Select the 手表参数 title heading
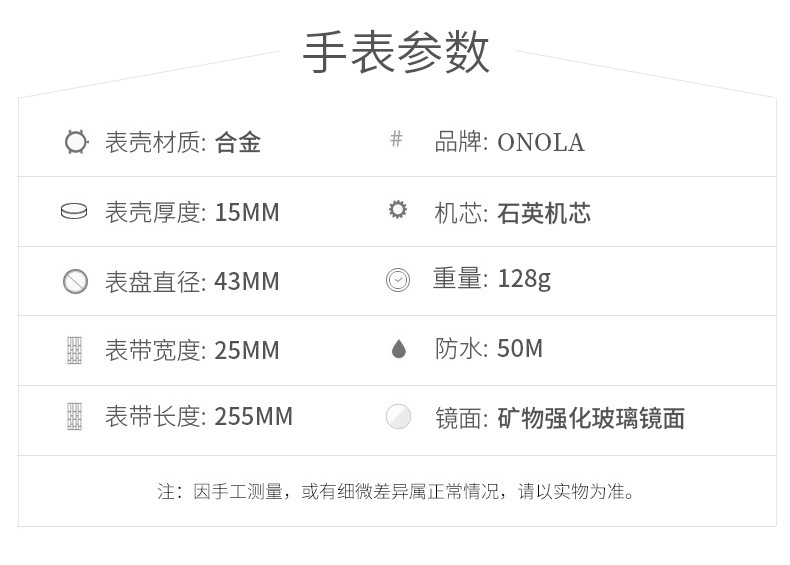The width and height of the screenshot is (790, 565). click(x=396, y=52)
